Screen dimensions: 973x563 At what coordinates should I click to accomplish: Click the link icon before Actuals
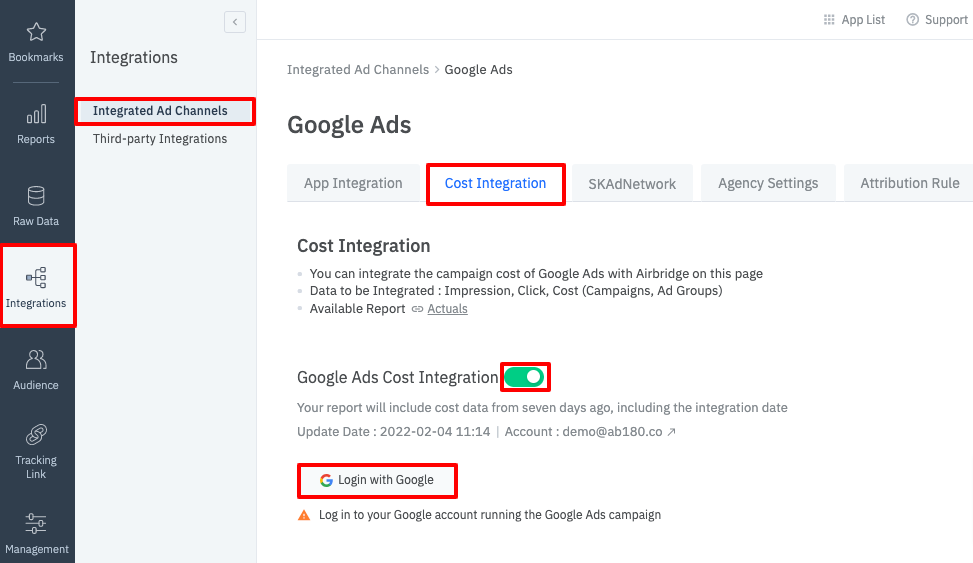[418, 309]
